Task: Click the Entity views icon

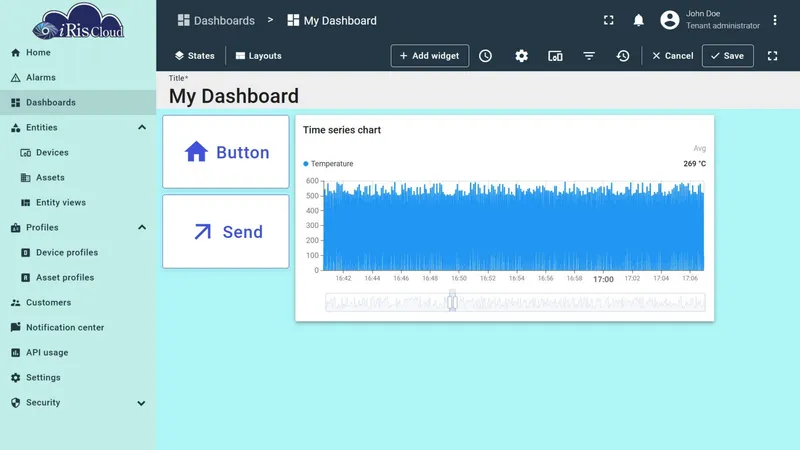Action: (x=26, y=203)
